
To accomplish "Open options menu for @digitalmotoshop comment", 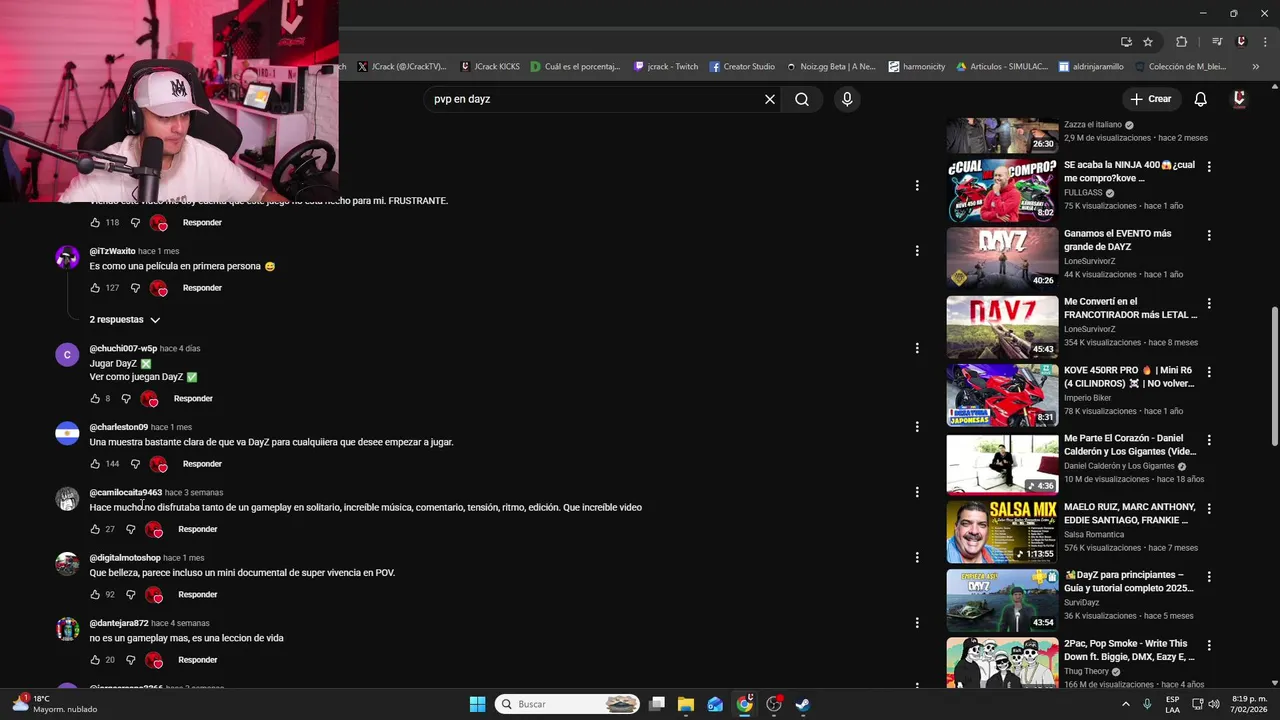I will [x=916, y=557].
